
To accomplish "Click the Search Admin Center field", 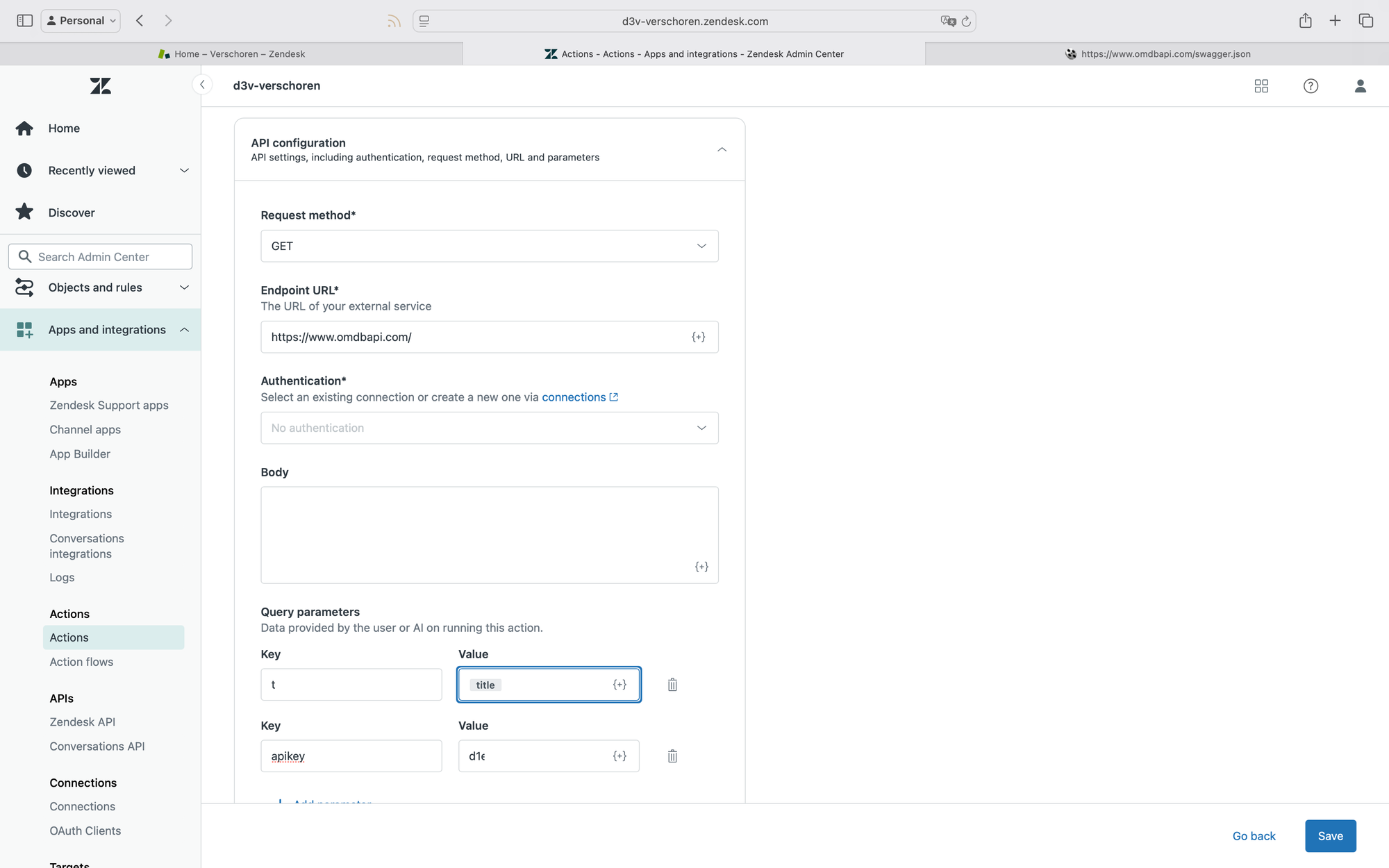I will tap(100, 257).
